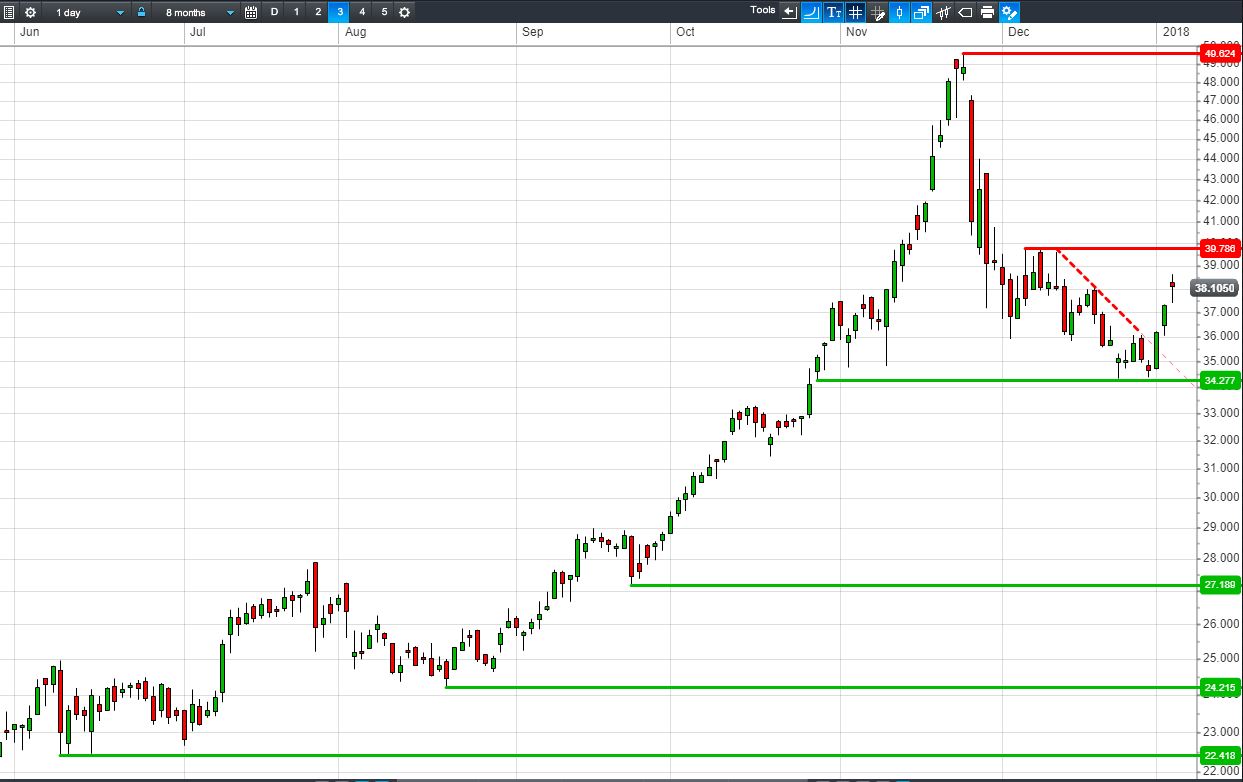
Task: Select the text annotation tool
Action: click(x=834, y=12)
